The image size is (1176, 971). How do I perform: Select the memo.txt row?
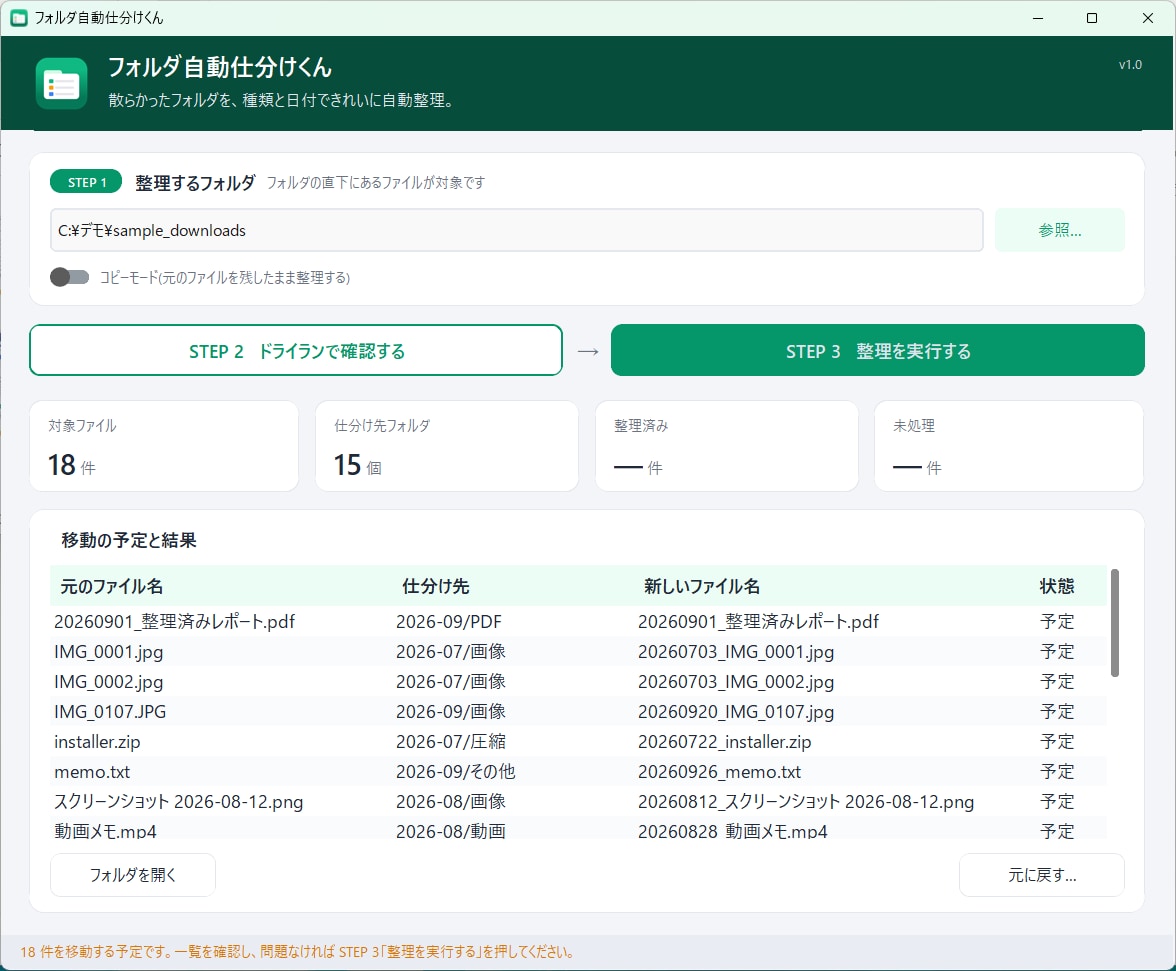[578, 772]
